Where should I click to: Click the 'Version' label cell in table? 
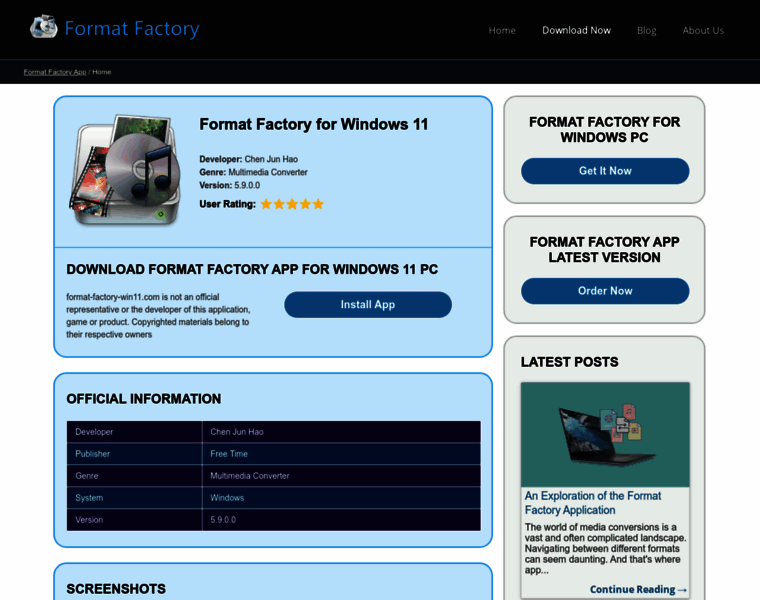point(134,520)
